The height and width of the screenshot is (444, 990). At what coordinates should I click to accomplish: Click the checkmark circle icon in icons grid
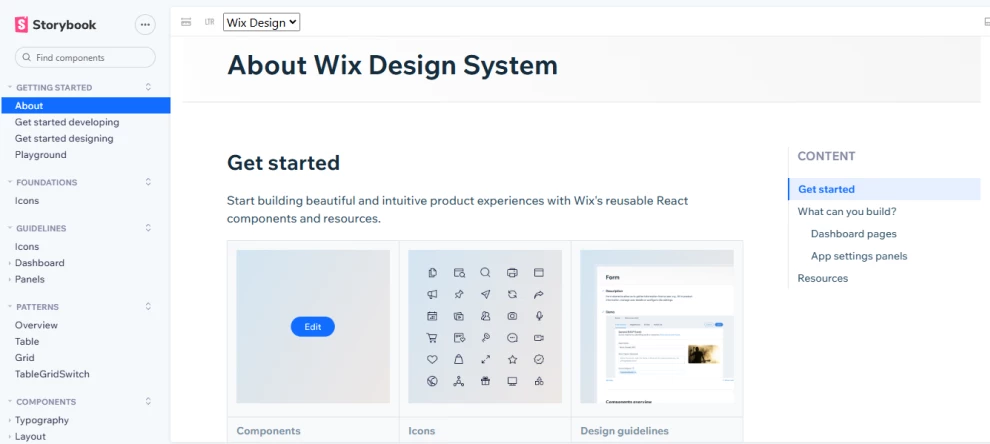pos(539,359)
